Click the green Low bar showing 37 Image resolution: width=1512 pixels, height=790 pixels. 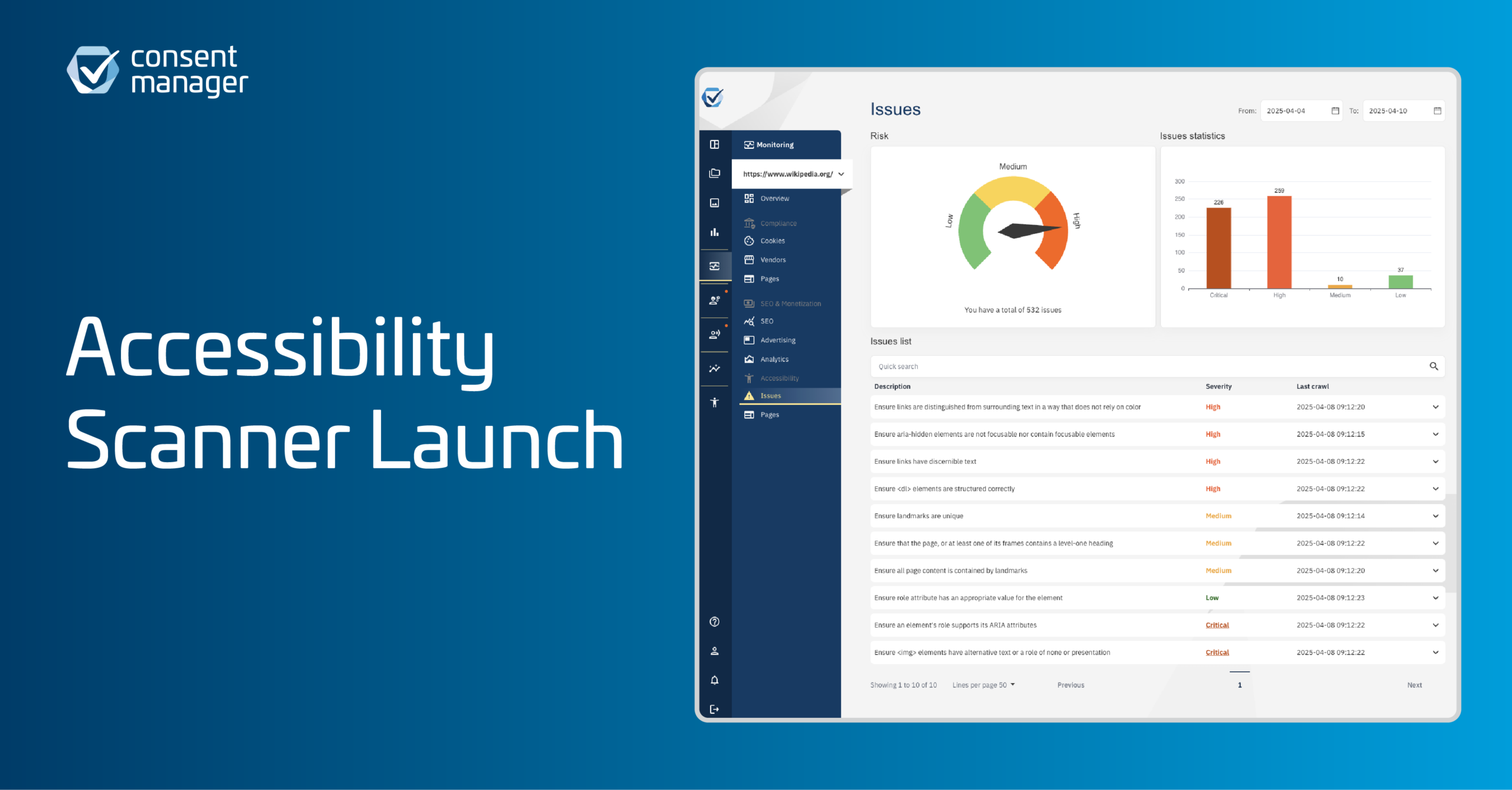(x=1400, y=282)
